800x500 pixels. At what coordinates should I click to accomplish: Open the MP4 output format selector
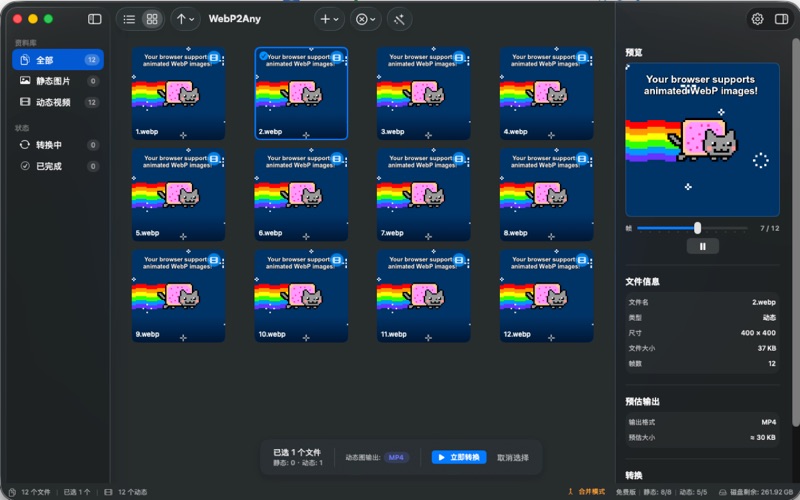(x=396, y=457)
